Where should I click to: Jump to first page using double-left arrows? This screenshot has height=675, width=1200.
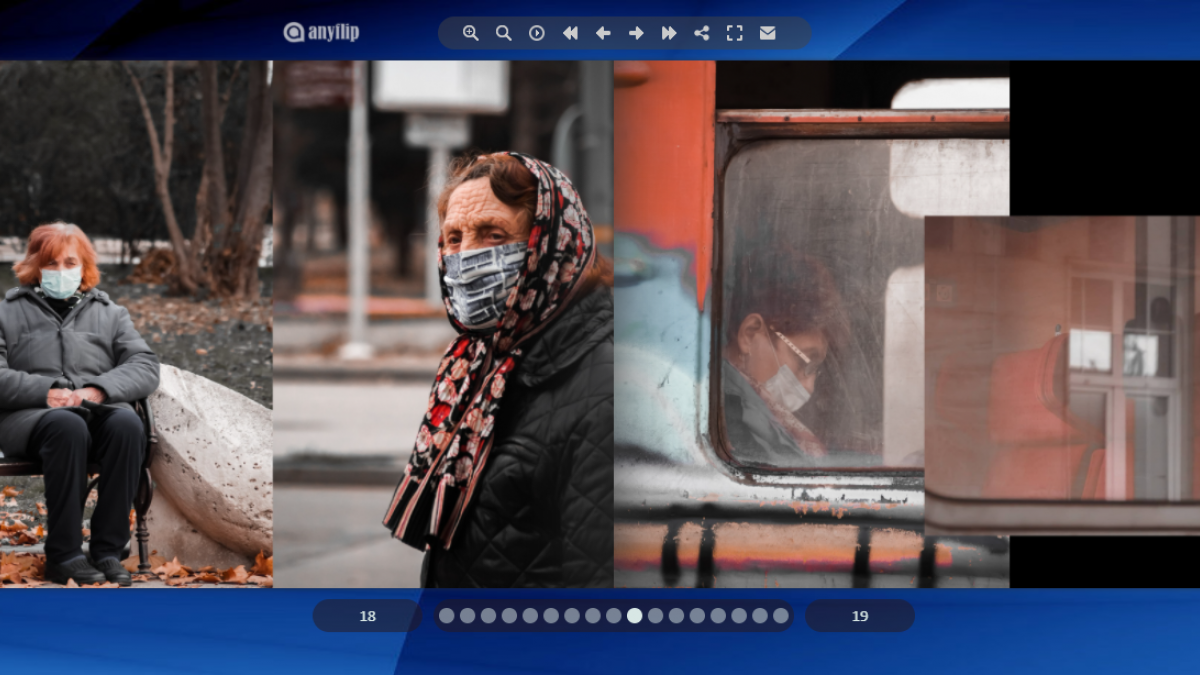tap(570, 33)
